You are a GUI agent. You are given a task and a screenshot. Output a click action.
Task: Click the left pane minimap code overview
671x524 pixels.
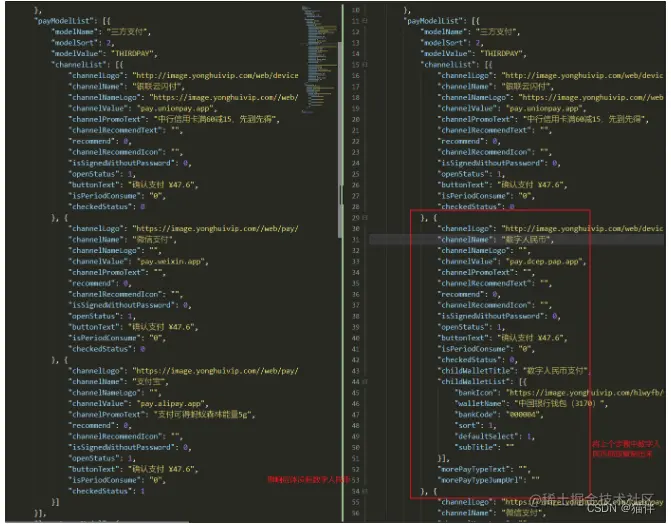(318, 59)
